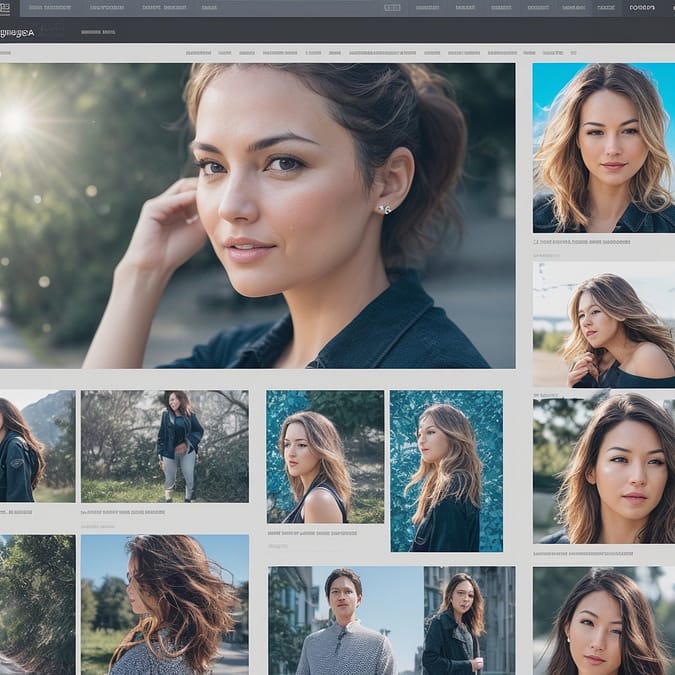Select the dark highlighted tab ending the top bar

tap(642, 8)
